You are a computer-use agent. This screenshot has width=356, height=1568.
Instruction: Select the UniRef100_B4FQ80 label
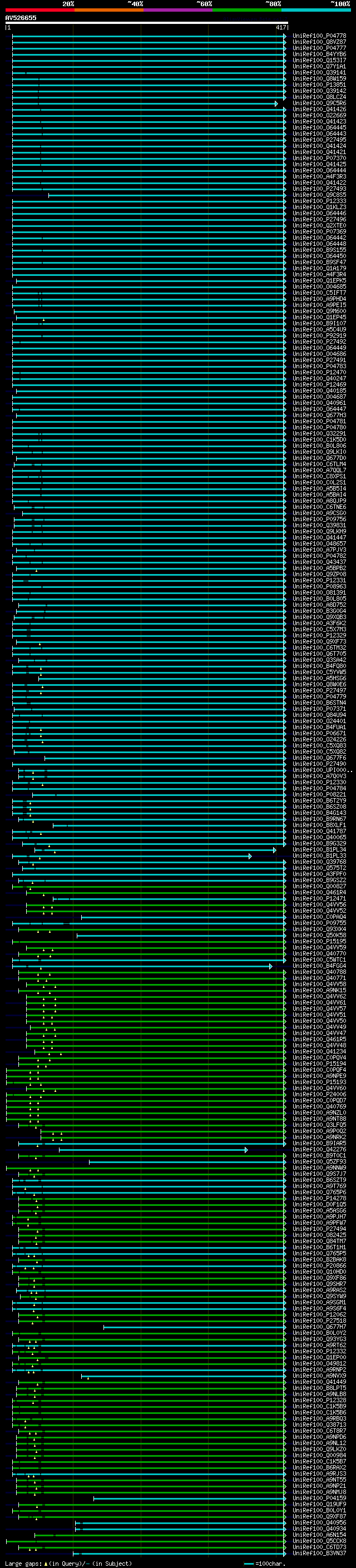(319, 666)
